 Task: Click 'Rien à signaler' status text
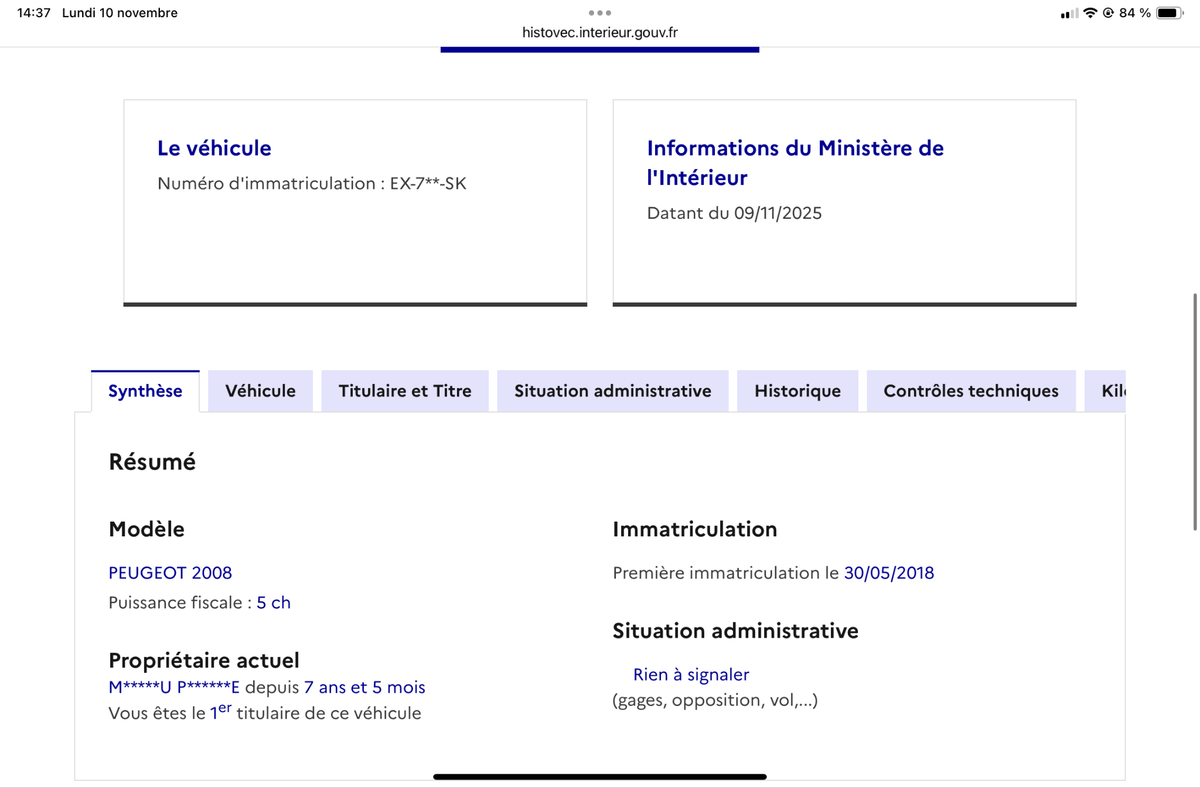click(691, 675)
